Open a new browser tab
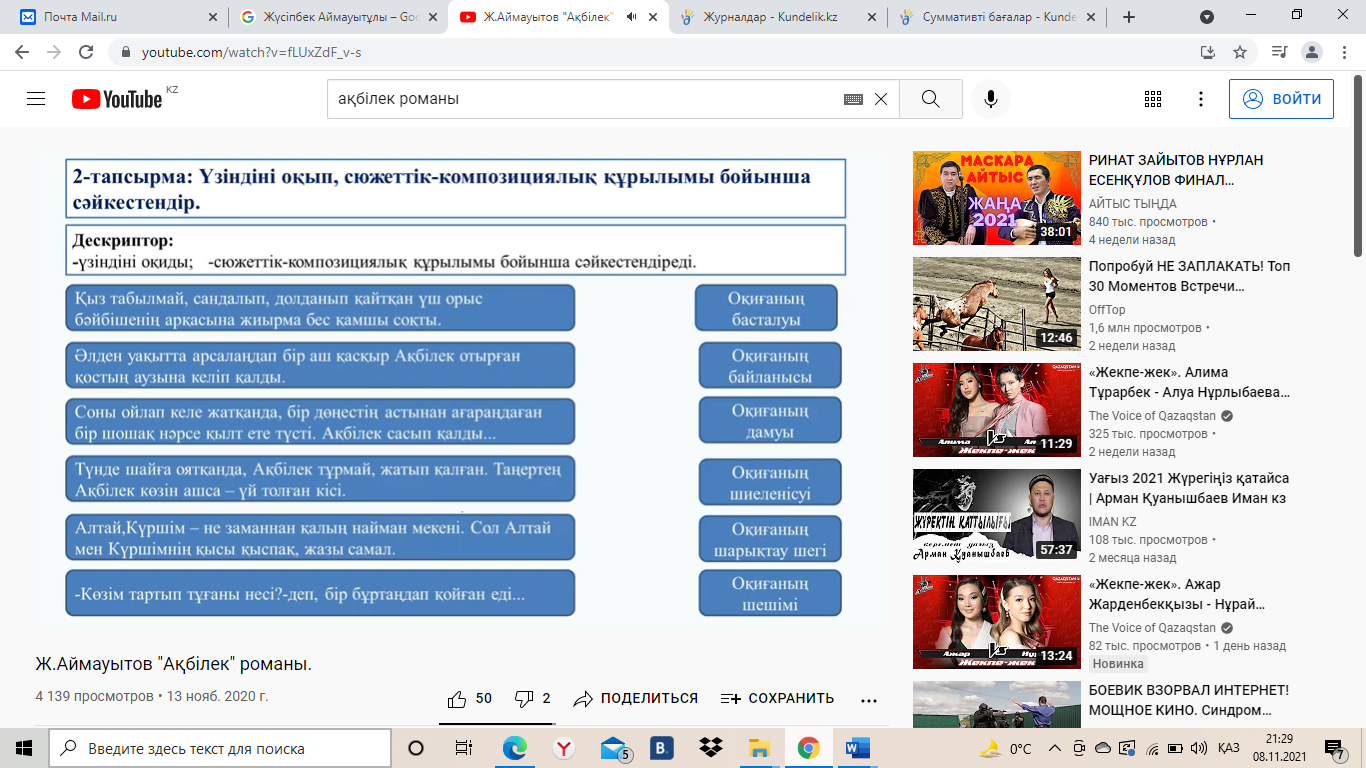This screenshot has width=1366, height=768. 1129,17
